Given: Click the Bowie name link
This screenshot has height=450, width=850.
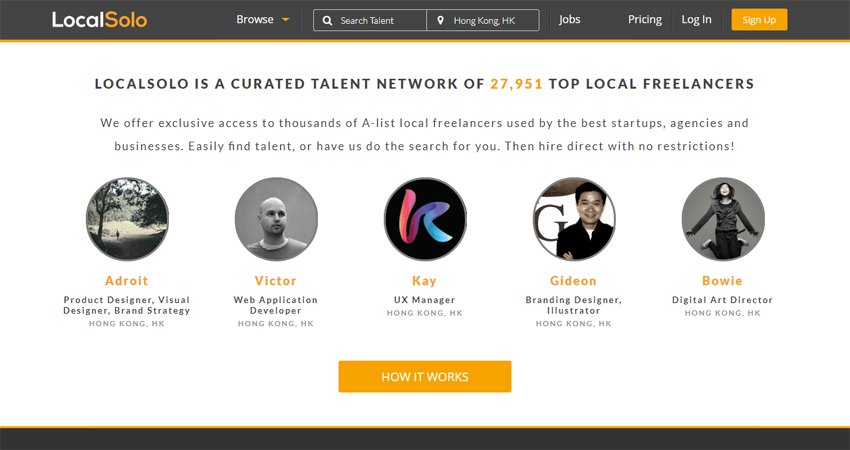Looking at the screenshot, I should [x=723, y=281].
